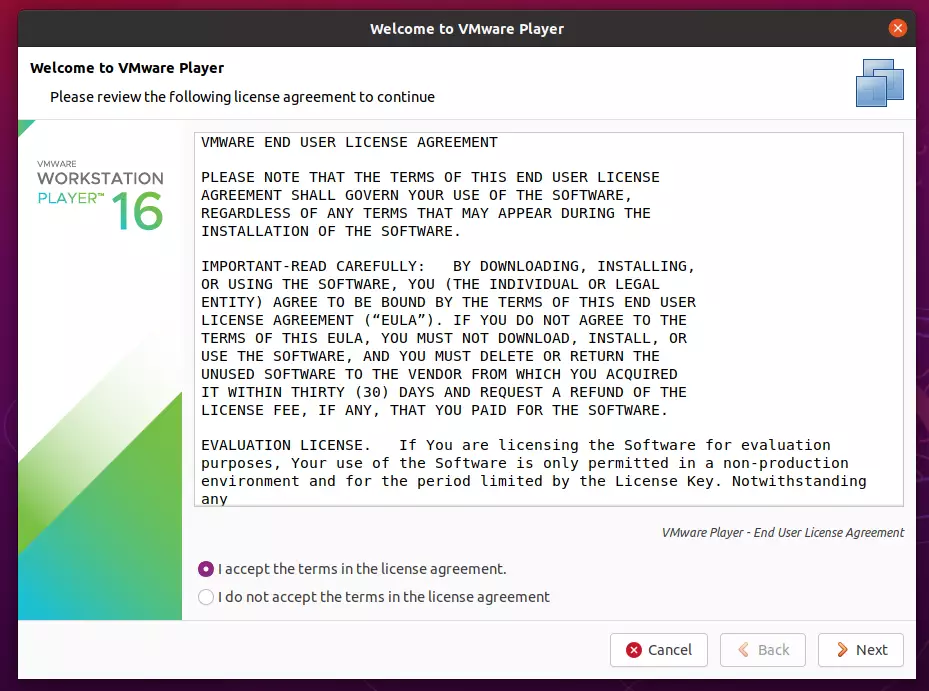Viewport: 929px width, 691px height.
Task: Click the Cancel button
Action: point(659,650)
